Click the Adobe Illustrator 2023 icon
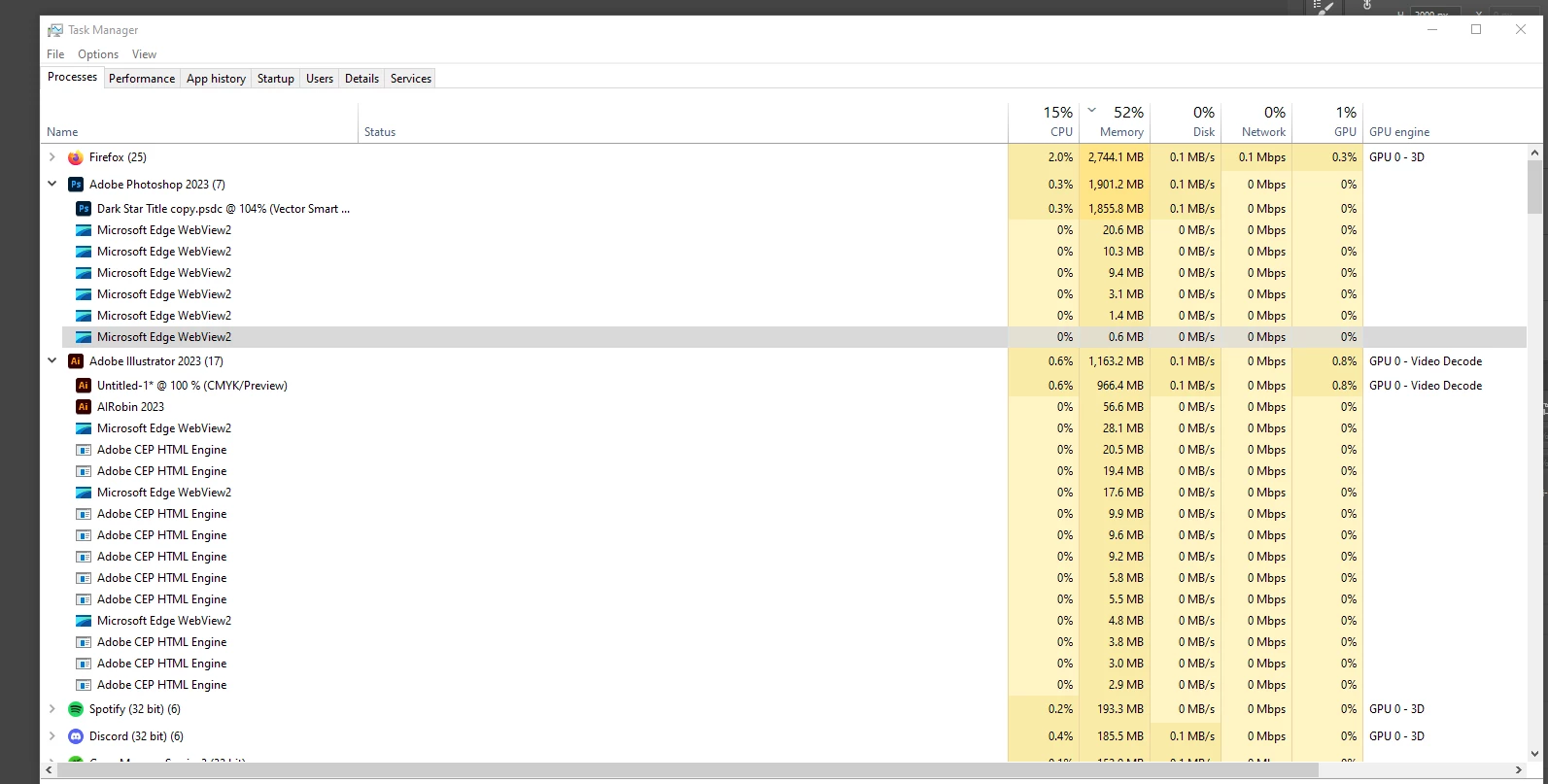 (x=76, y=361)
